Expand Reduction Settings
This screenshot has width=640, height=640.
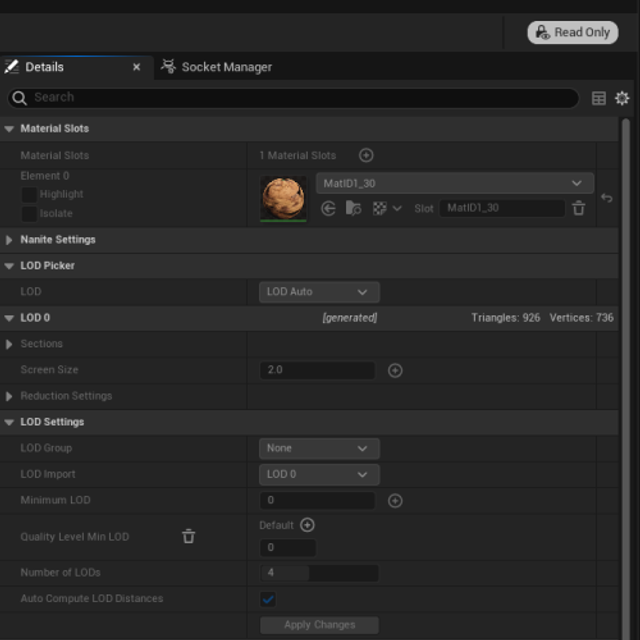pyautogui.click(x=9, y=396)
